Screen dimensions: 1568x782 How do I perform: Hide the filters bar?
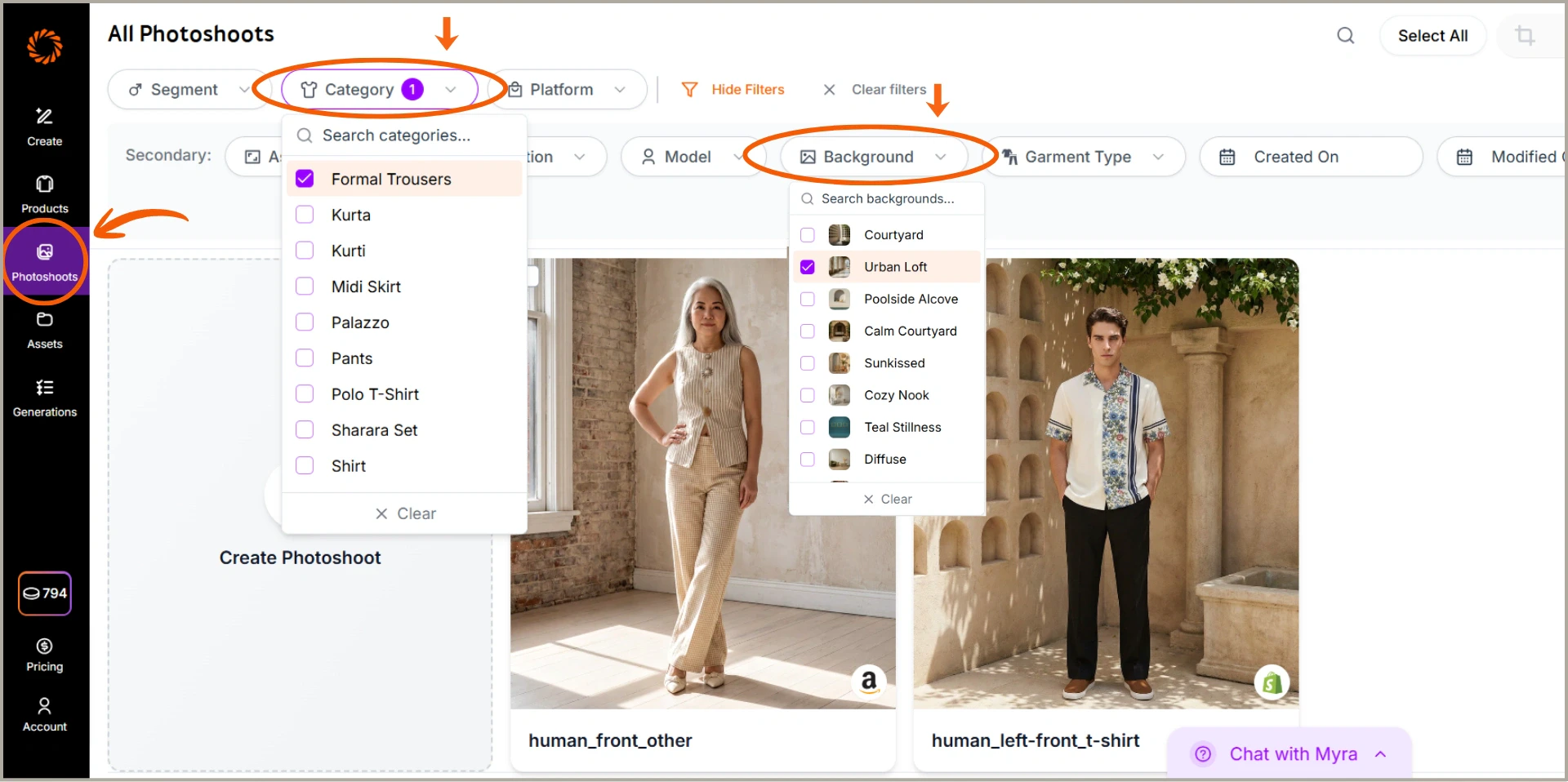733,89
